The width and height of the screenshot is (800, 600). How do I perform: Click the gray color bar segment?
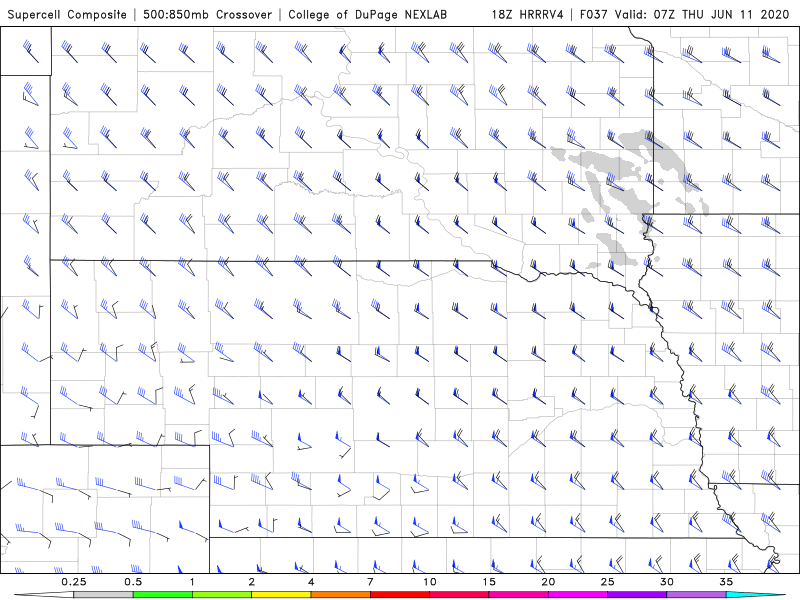(x=104, y=595)
